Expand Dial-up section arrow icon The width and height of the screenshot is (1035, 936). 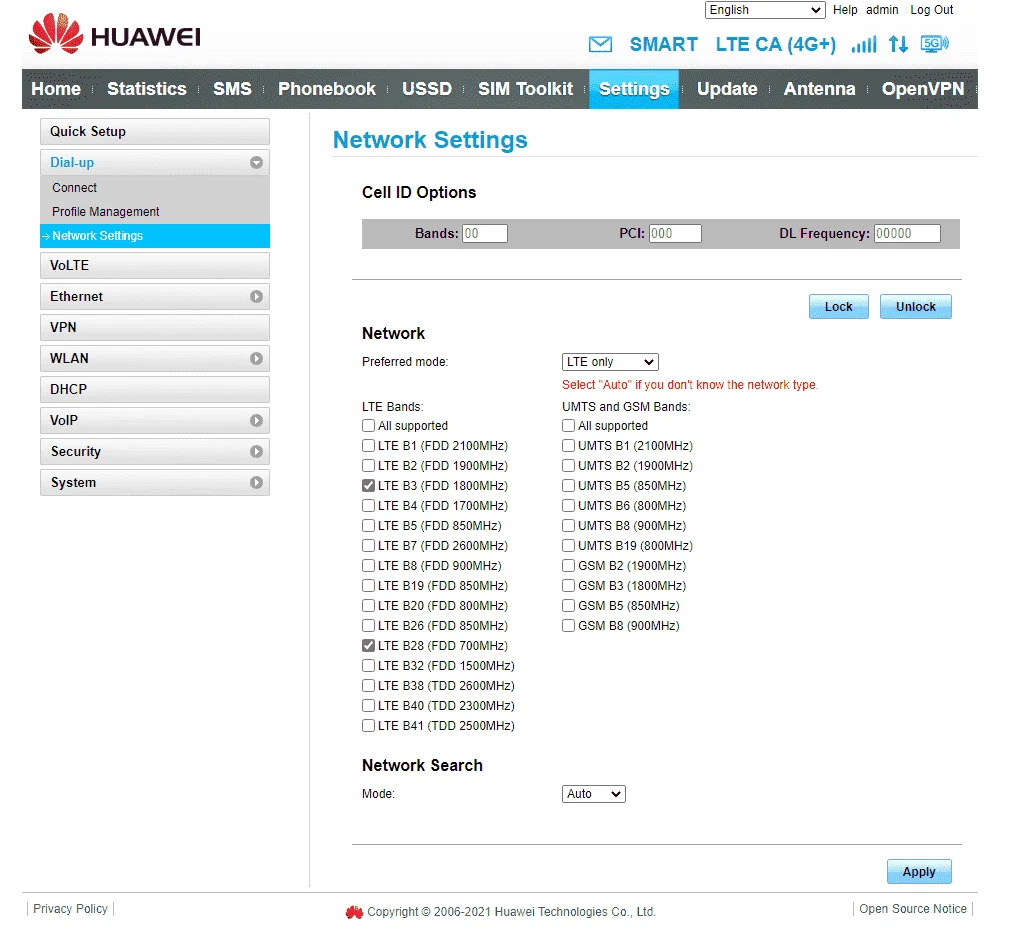256,162
